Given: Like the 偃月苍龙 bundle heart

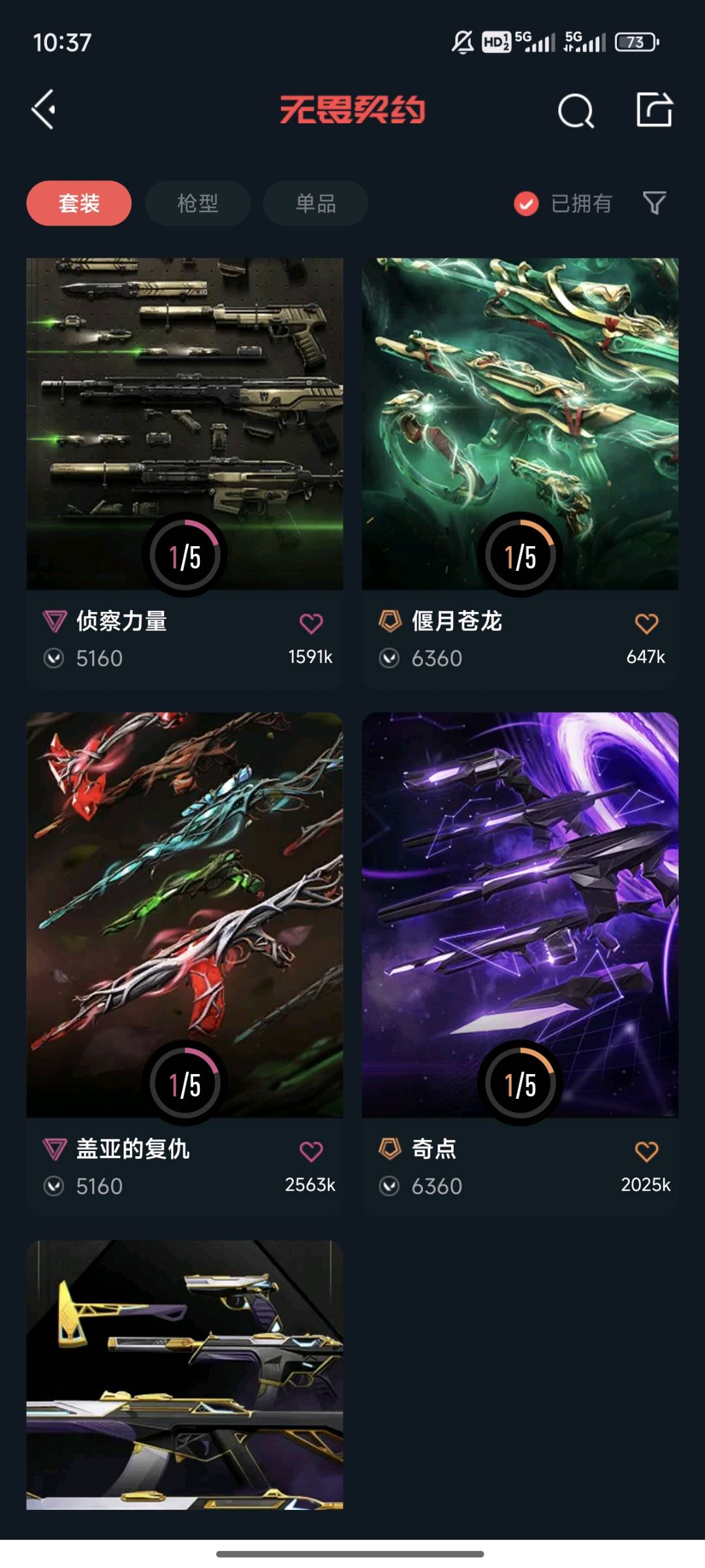Looking at the screenshot, I should (646, 623).
